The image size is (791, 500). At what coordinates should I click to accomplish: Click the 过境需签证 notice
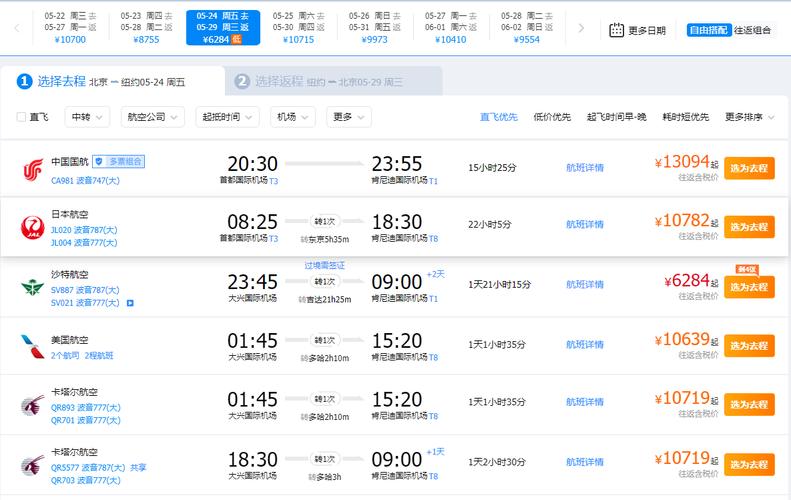[x=324, y=265]
